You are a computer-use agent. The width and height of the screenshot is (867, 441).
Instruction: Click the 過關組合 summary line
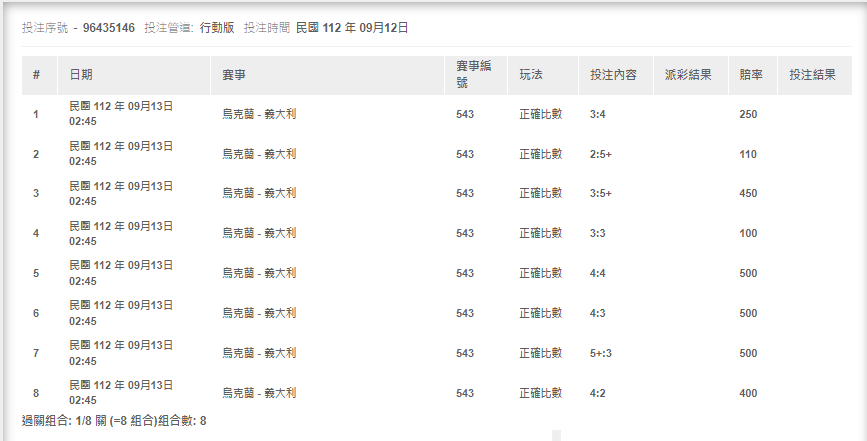pyautogui.click(x=114, y=421)
